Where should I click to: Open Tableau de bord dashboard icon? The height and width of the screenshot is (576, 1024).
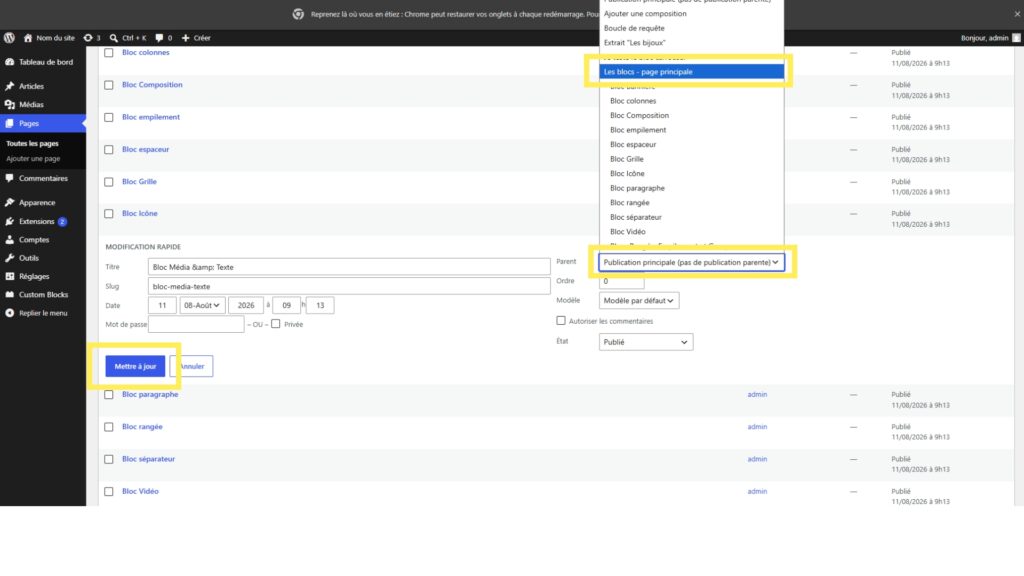coord(10,62)
